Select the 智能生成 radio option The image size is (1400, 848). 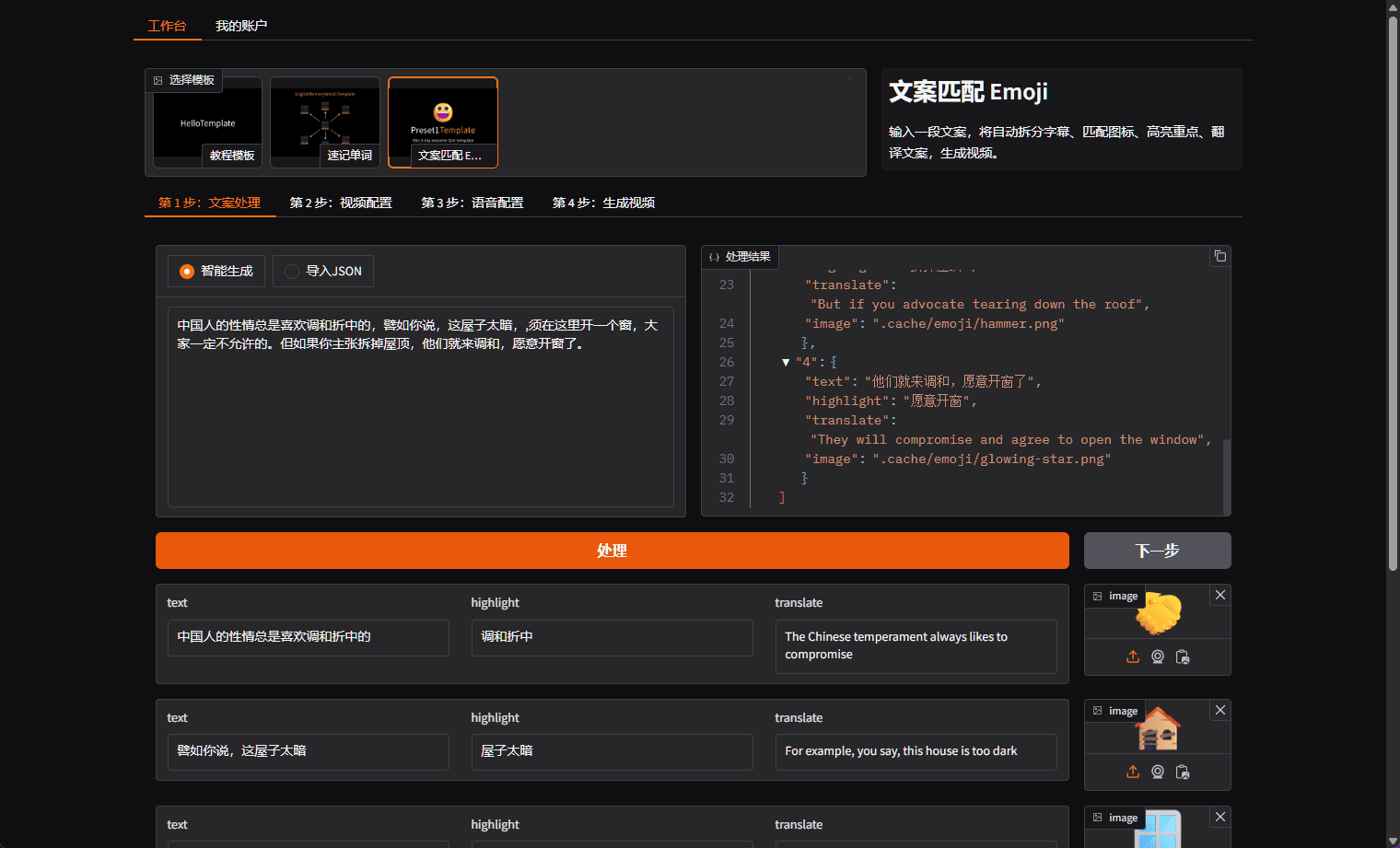pyautogui.click(x=216, y=271)
